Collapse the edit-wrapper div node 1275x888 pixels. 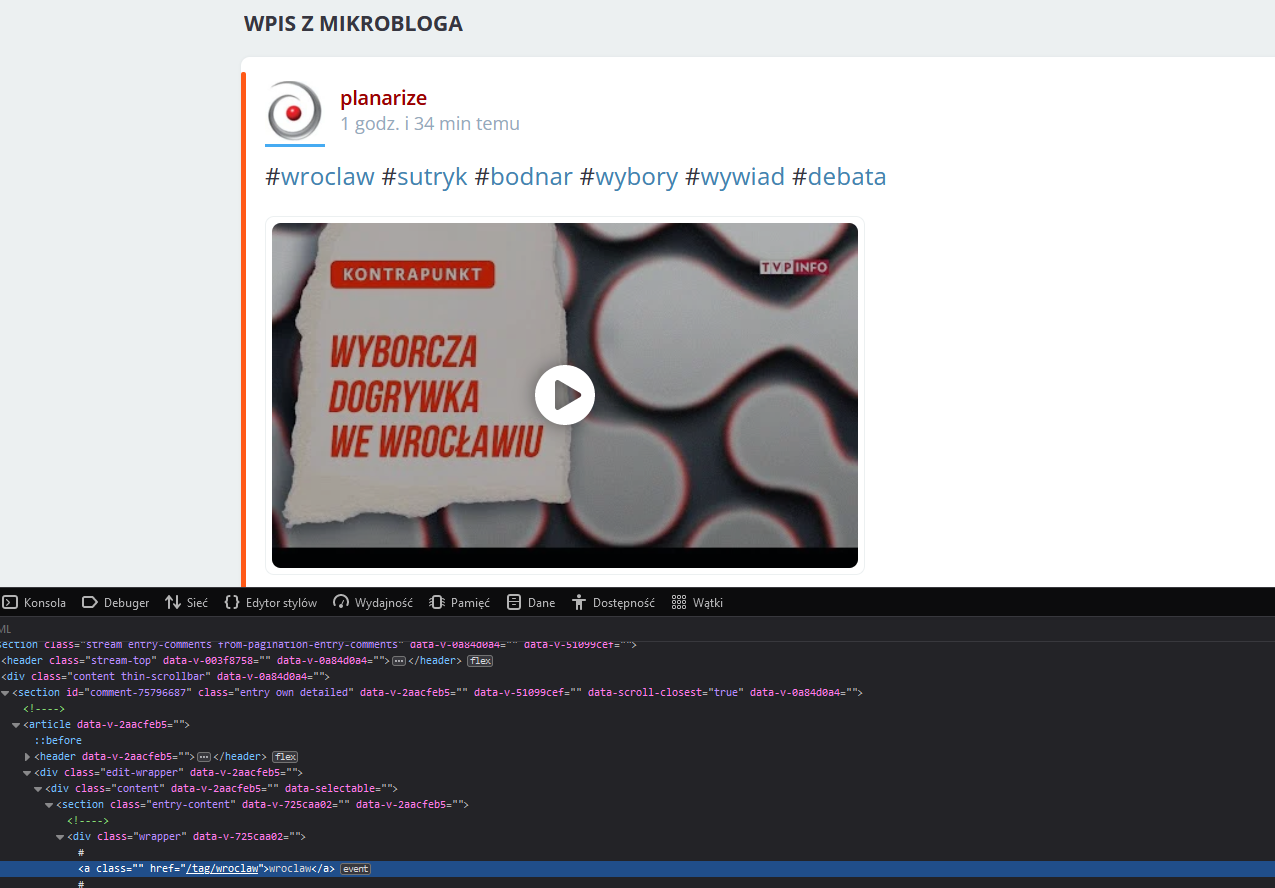coord(28,772)
